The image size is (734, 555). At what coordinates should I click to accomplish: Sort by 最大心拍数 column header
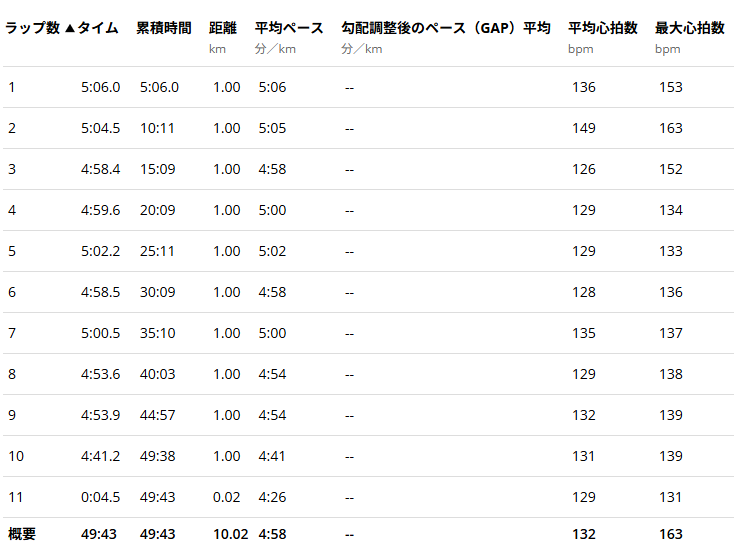[x=689, y=28]
